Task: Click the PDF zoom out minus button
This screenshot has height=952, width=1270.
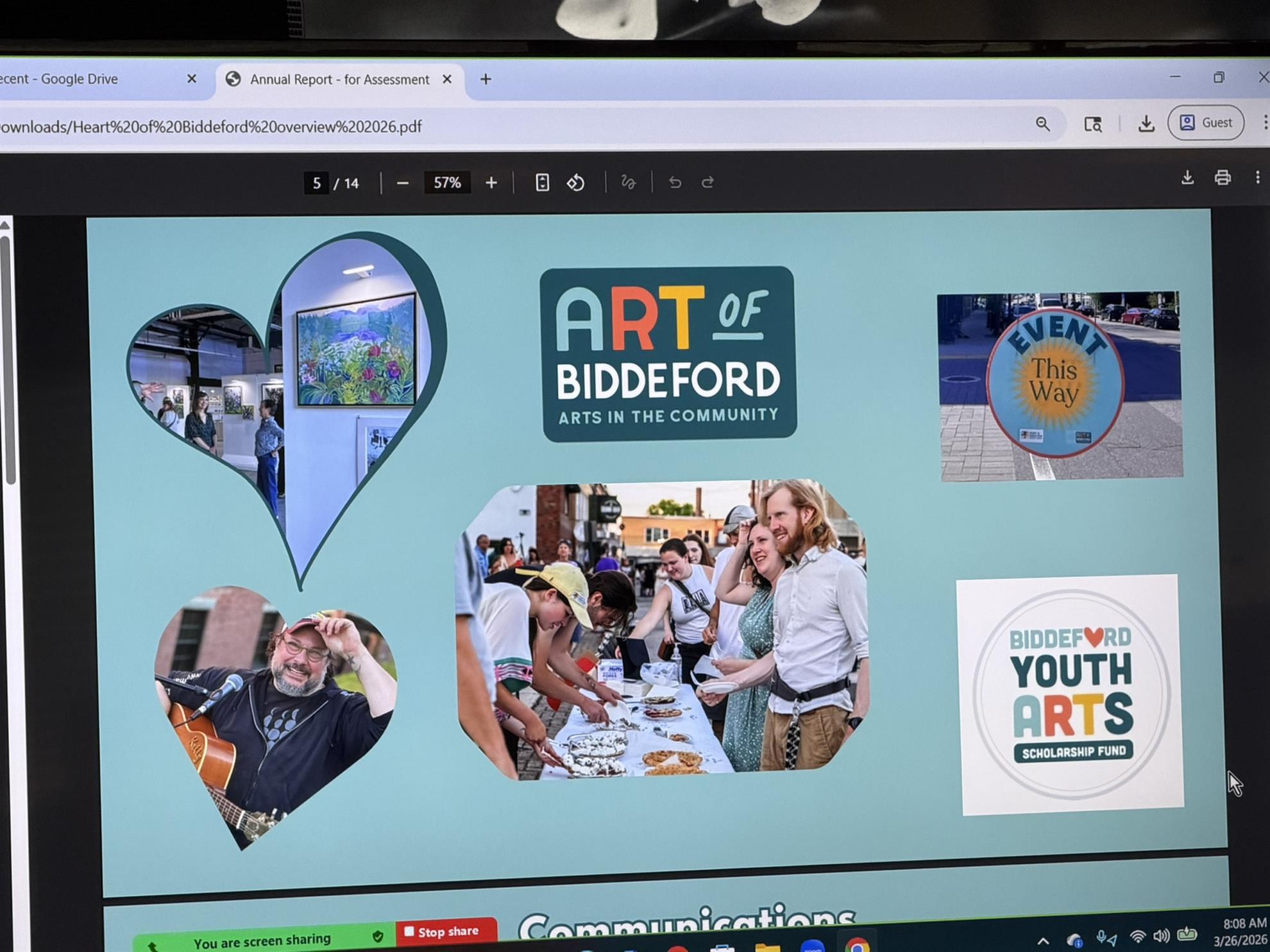Action: click(x=402, y=183)
